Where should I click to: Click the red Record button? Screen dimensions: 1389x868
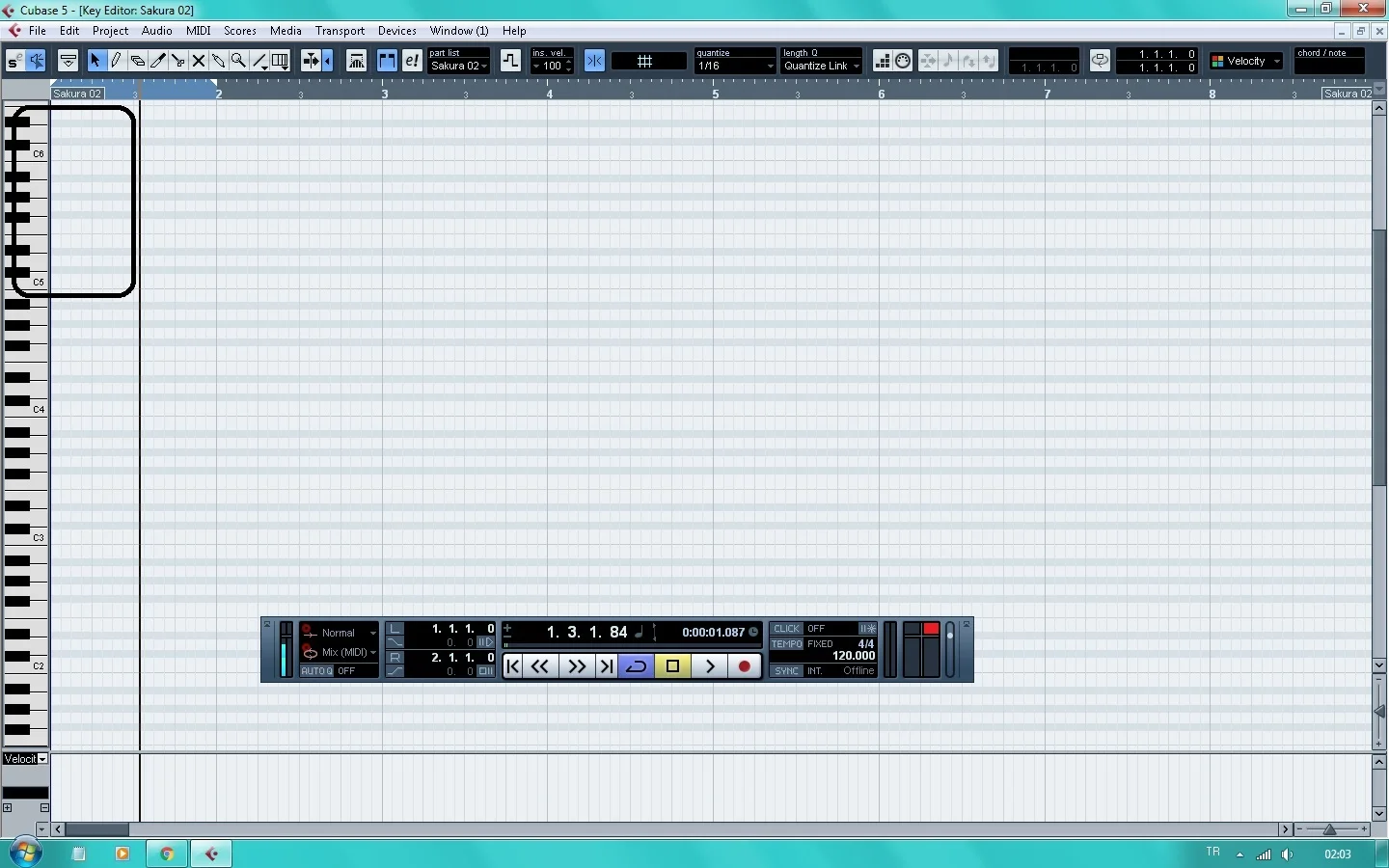[745, 665]
